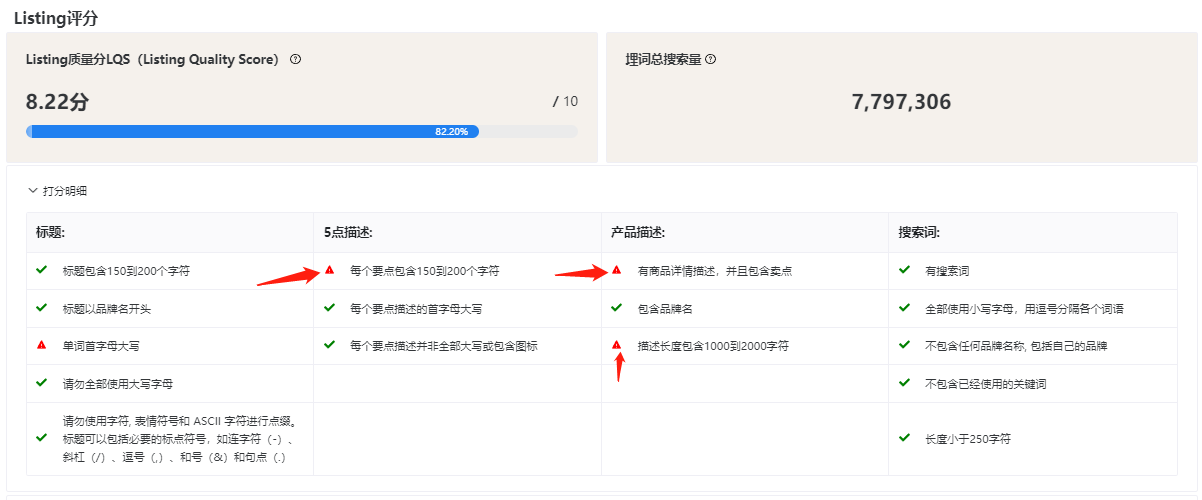Click green check icon for 请勿全部使用大写字母
The height and width of the screenshot is (500, 1202).
coord(41,383)
